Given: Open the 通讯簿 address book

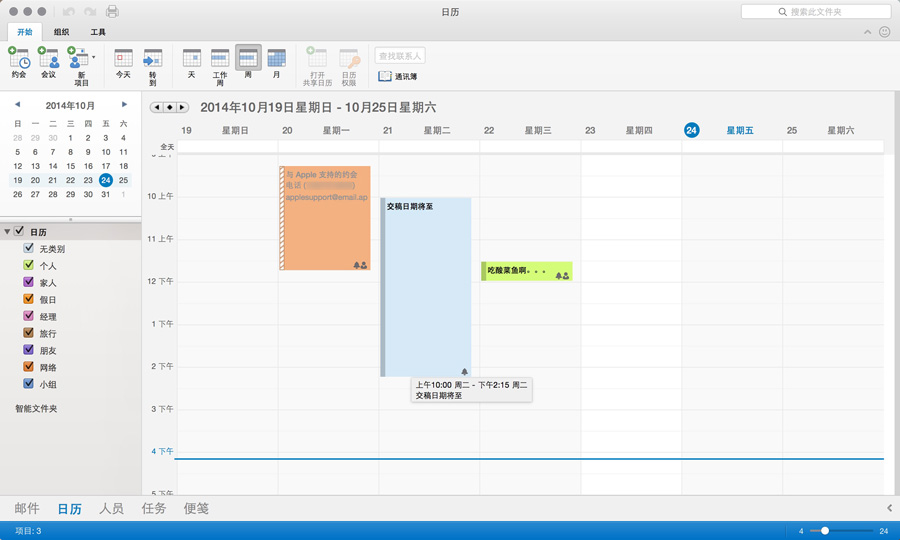Looking at the screenshot, I should pos(397,76).
